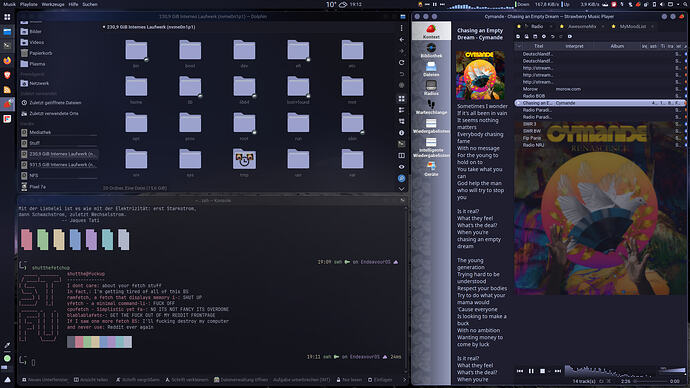The width and height of the screenshot is (690, 388).
Task: Launch Brave browser from the left dock
Action: 7,75
